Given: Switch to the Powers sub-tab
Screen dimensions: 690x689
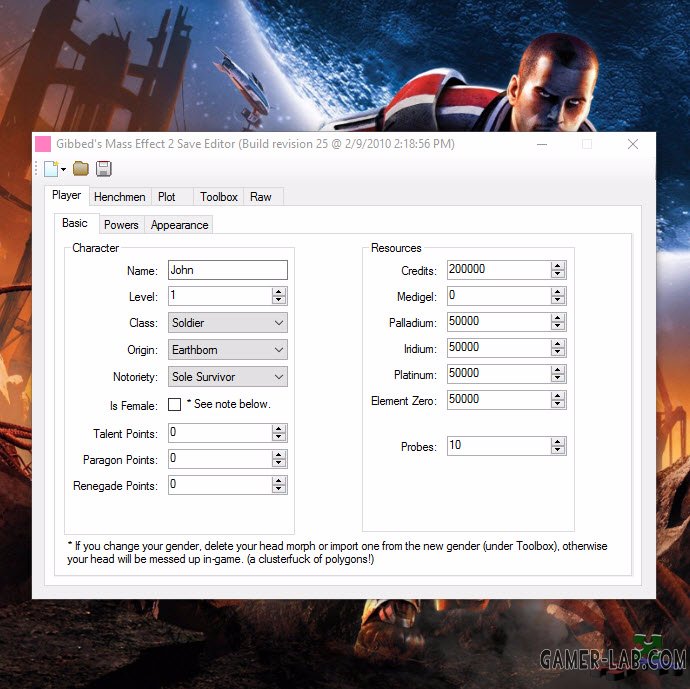Looking at the screenshot, I should click(x=121, y=225).
